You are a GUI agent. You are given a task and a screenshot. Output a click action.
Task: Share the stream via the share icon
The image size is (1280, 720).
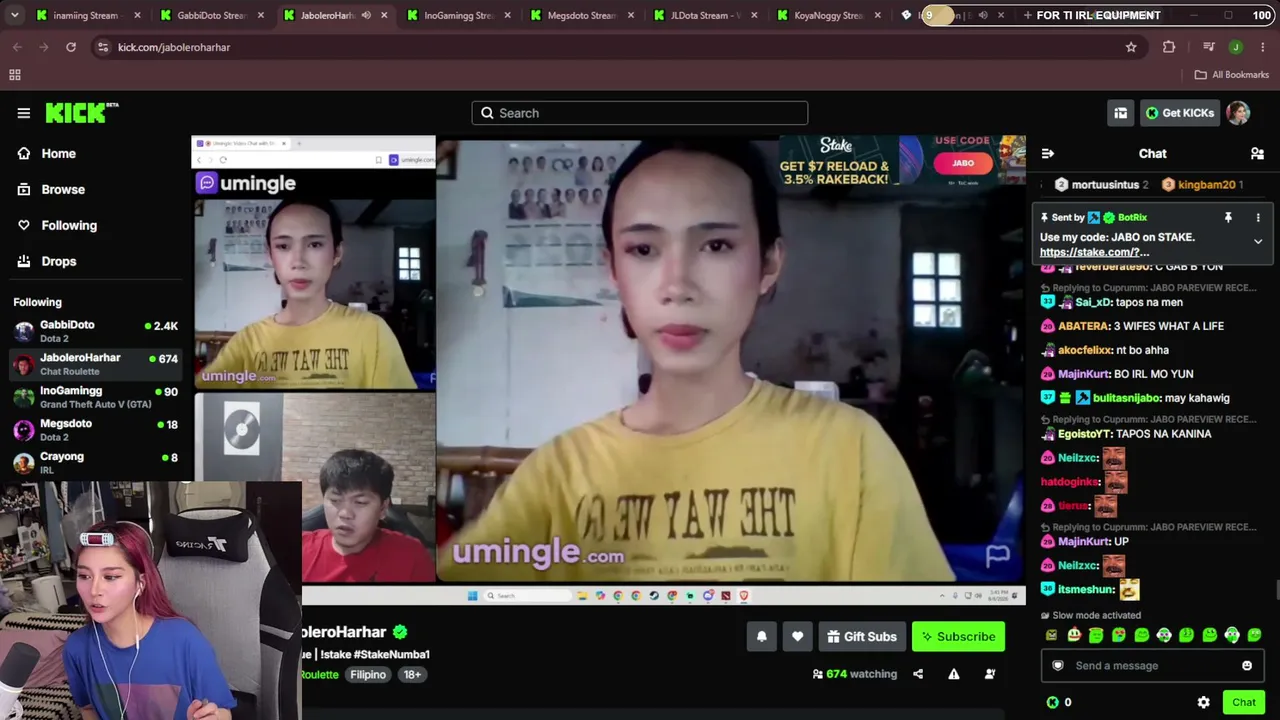point(918,674)
